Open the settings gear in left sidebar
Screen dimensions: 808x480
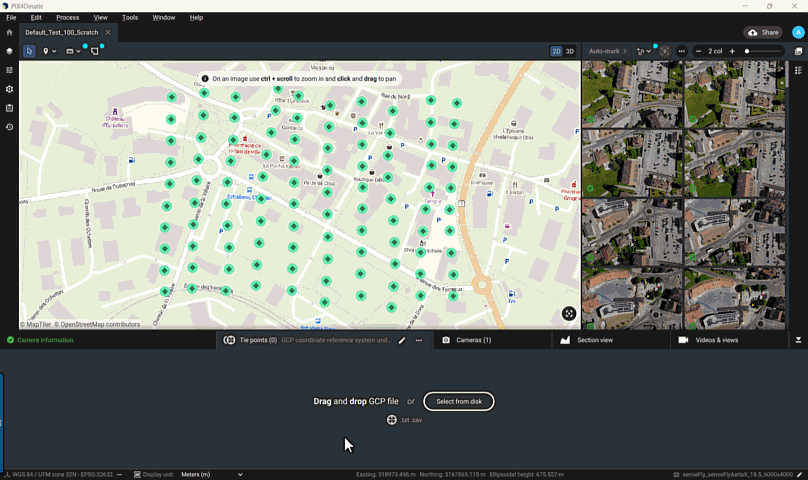coord(9,89)
